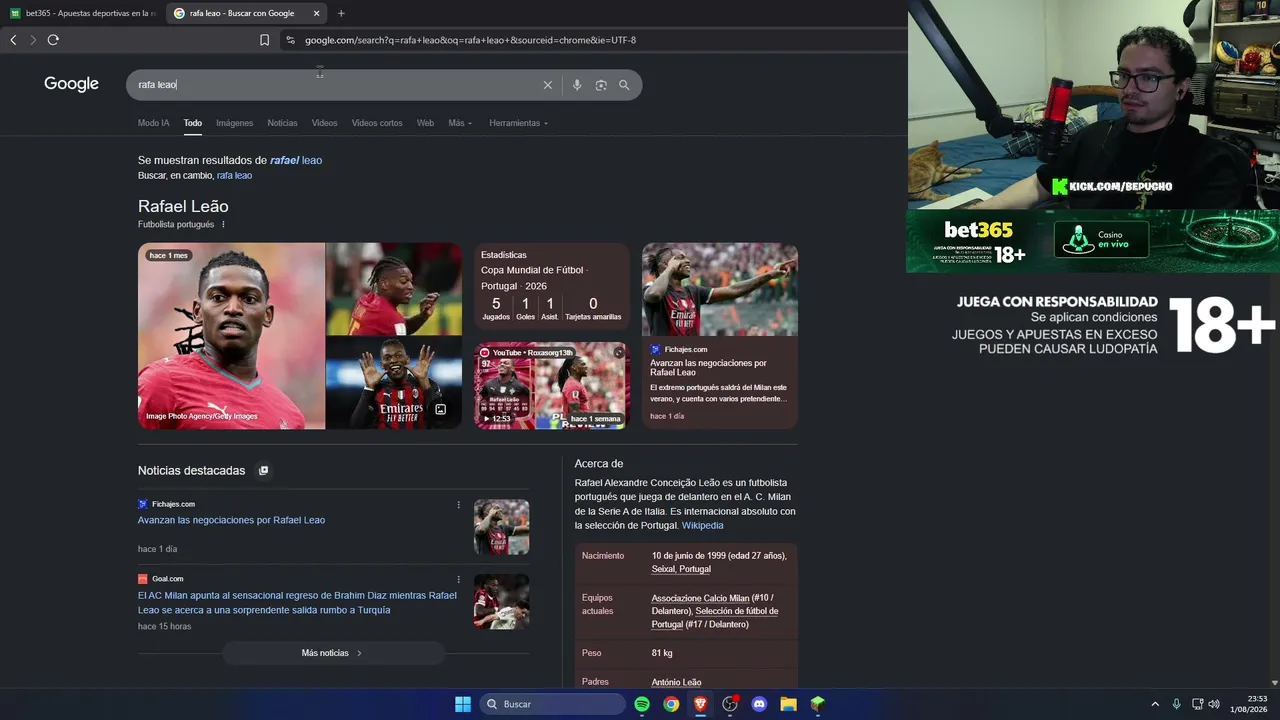Expand the Más search filter dropdown

(460, 123)
